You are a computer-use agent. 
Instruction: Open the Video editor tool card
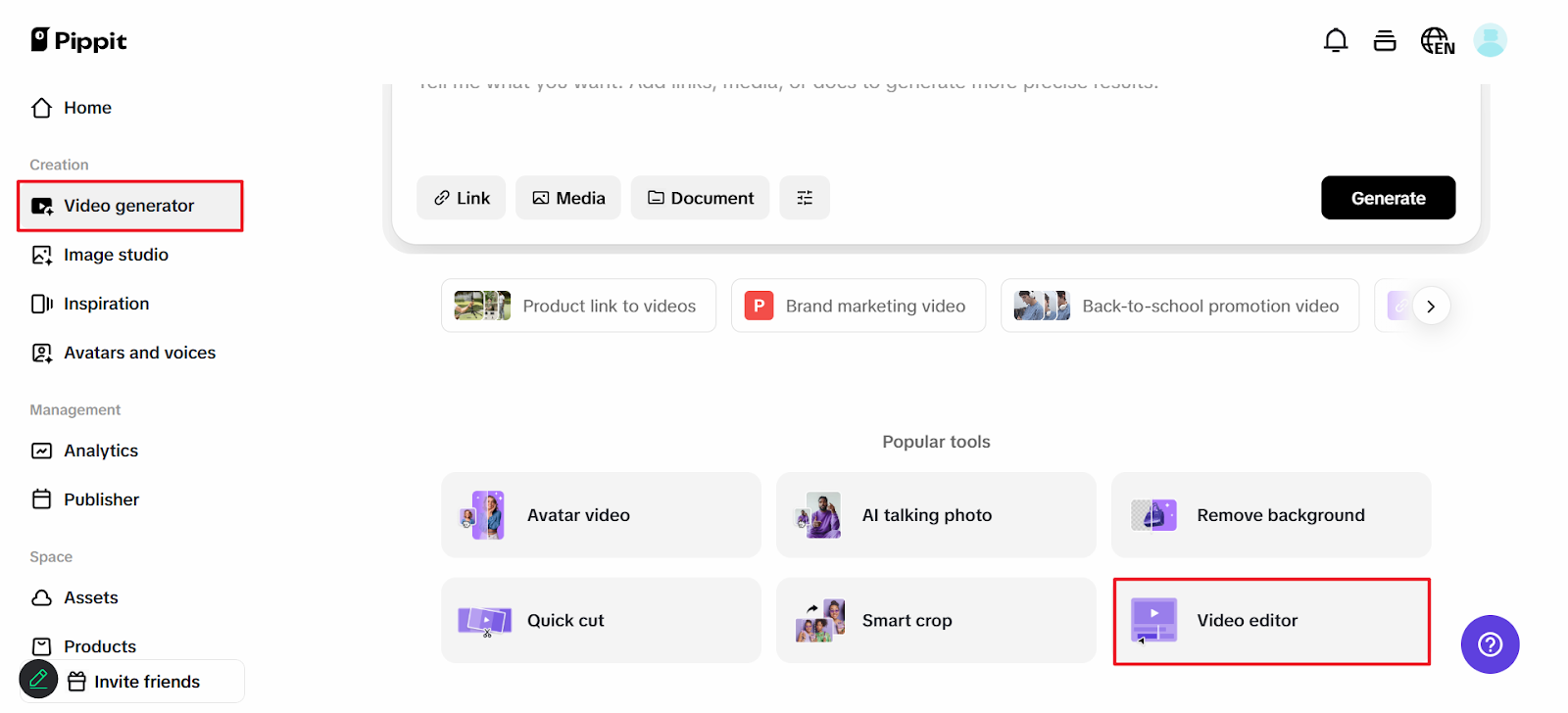point(1271,621)
